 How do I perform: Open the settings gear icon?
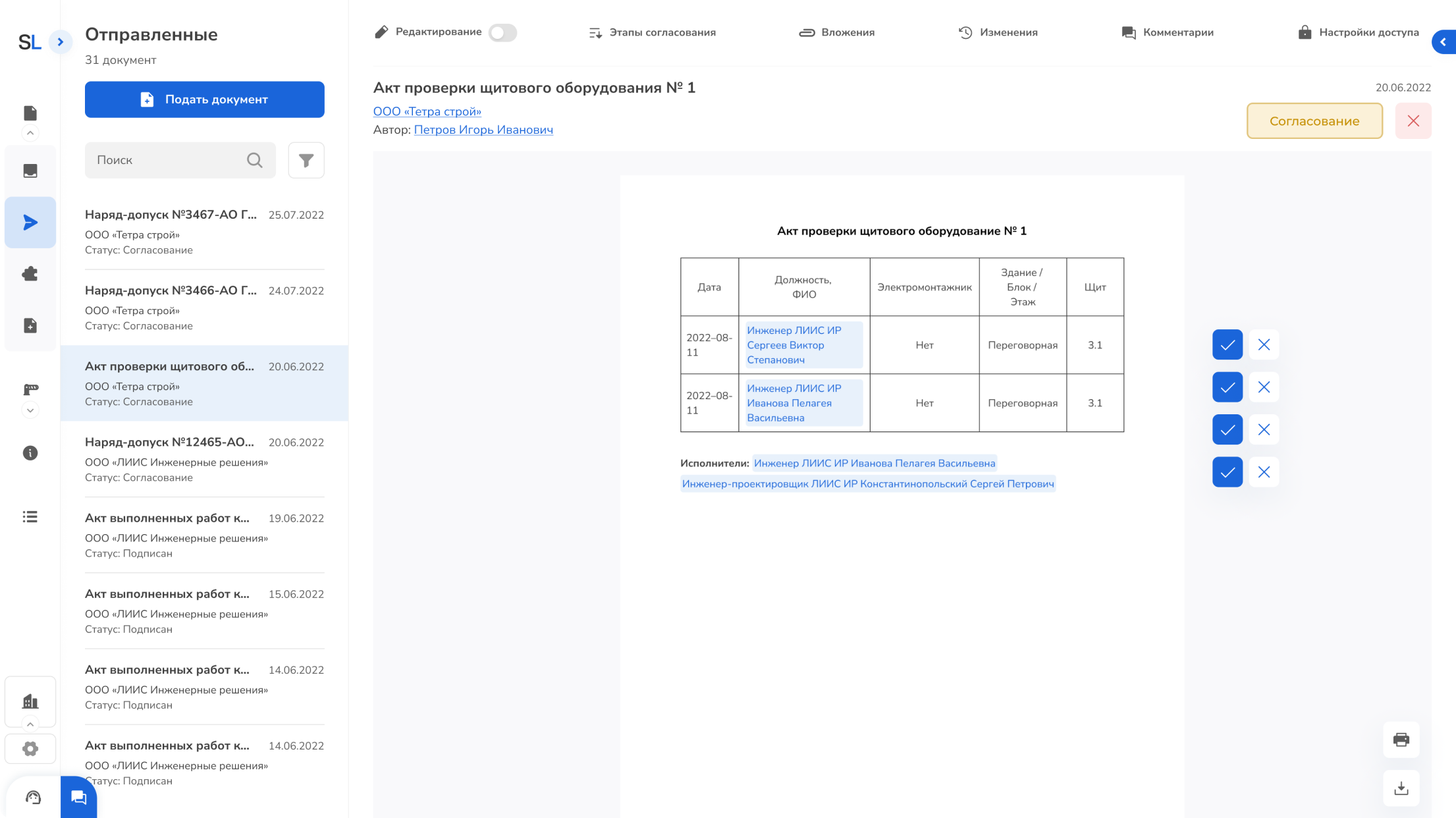[x=30, y=749]
